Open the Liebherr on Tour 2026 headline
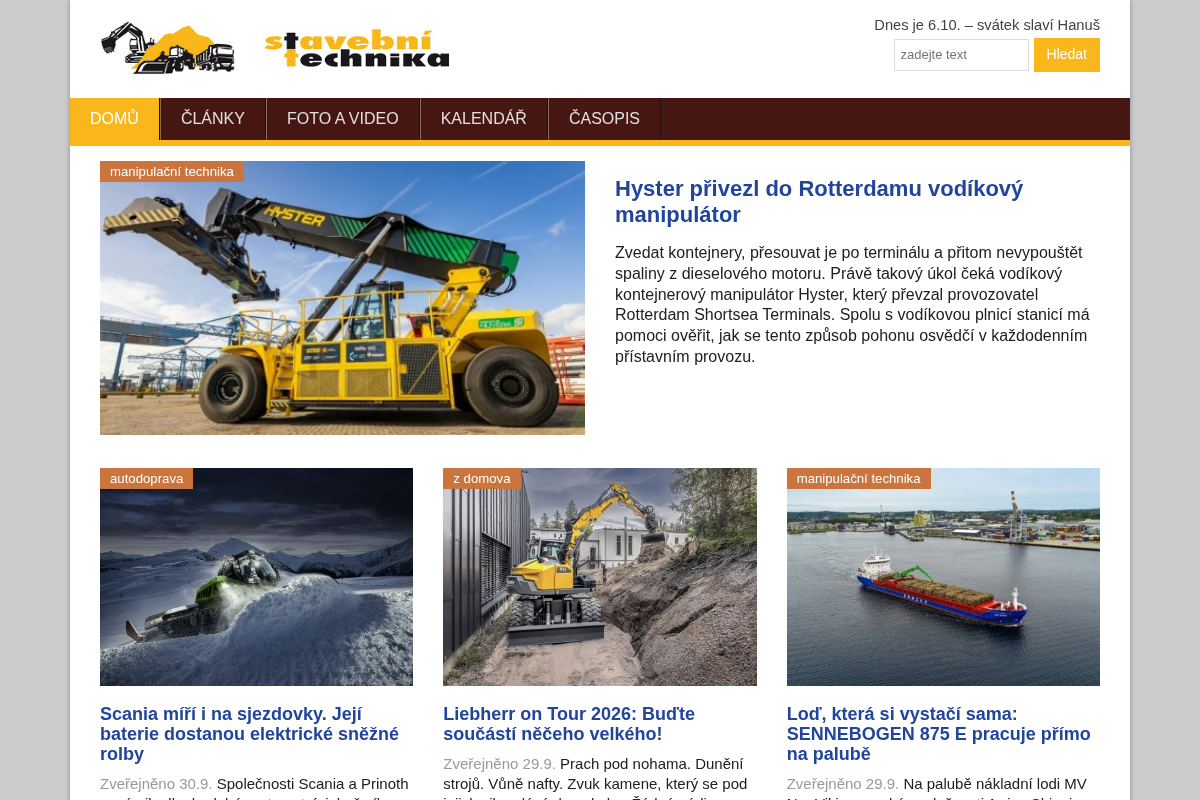Screen dimensions: 1200x800 [x=569, y=724]
